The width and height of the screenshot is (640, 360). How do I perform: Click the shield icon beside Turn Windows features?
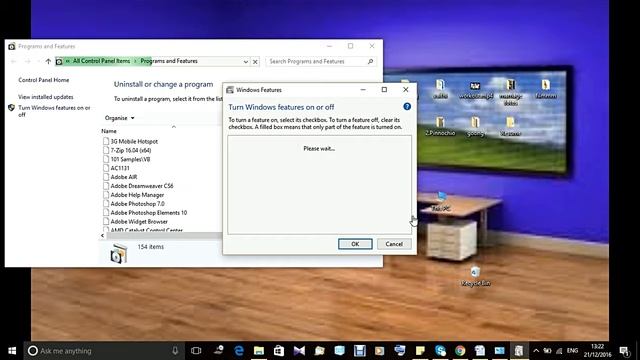[x=11, y=108]
